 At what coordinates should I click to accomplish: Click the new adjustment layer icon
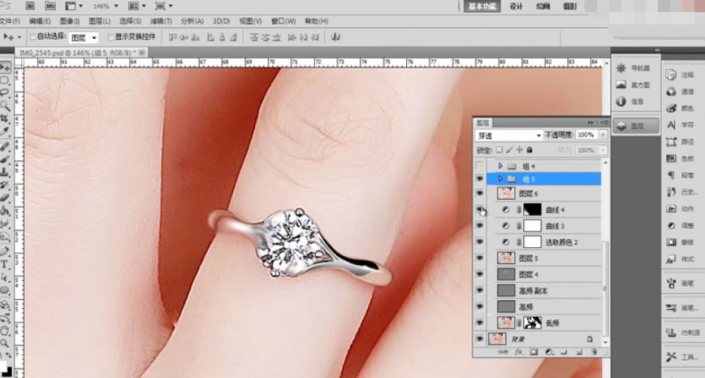[x=549, y=352]
